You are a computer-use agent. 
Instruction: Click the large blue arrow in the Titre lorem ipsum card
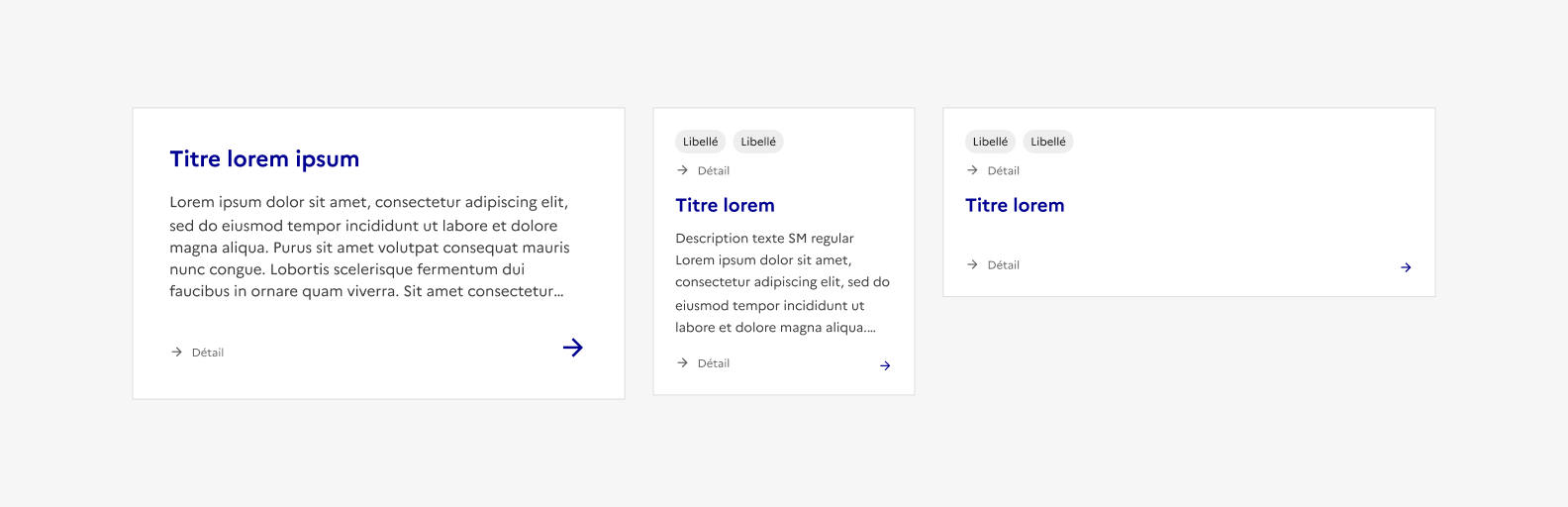point(572,348)
